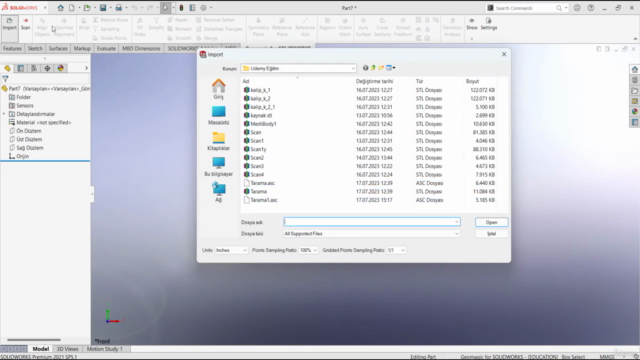
Task: Go to Masaüstü in the places bar
Action: [x=218, y=116]
